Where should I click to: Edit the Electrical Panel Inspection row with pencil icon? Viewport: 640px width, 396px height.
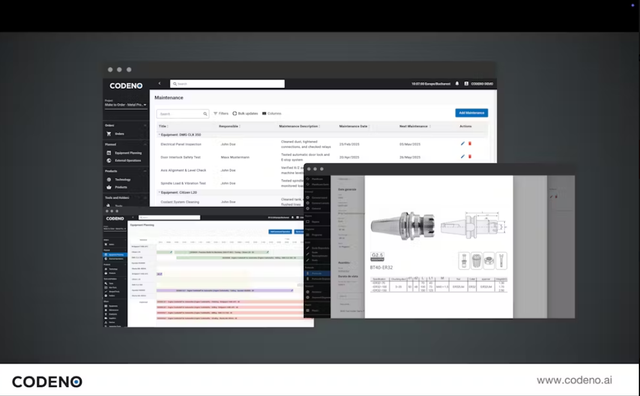[x=462, y=143]
